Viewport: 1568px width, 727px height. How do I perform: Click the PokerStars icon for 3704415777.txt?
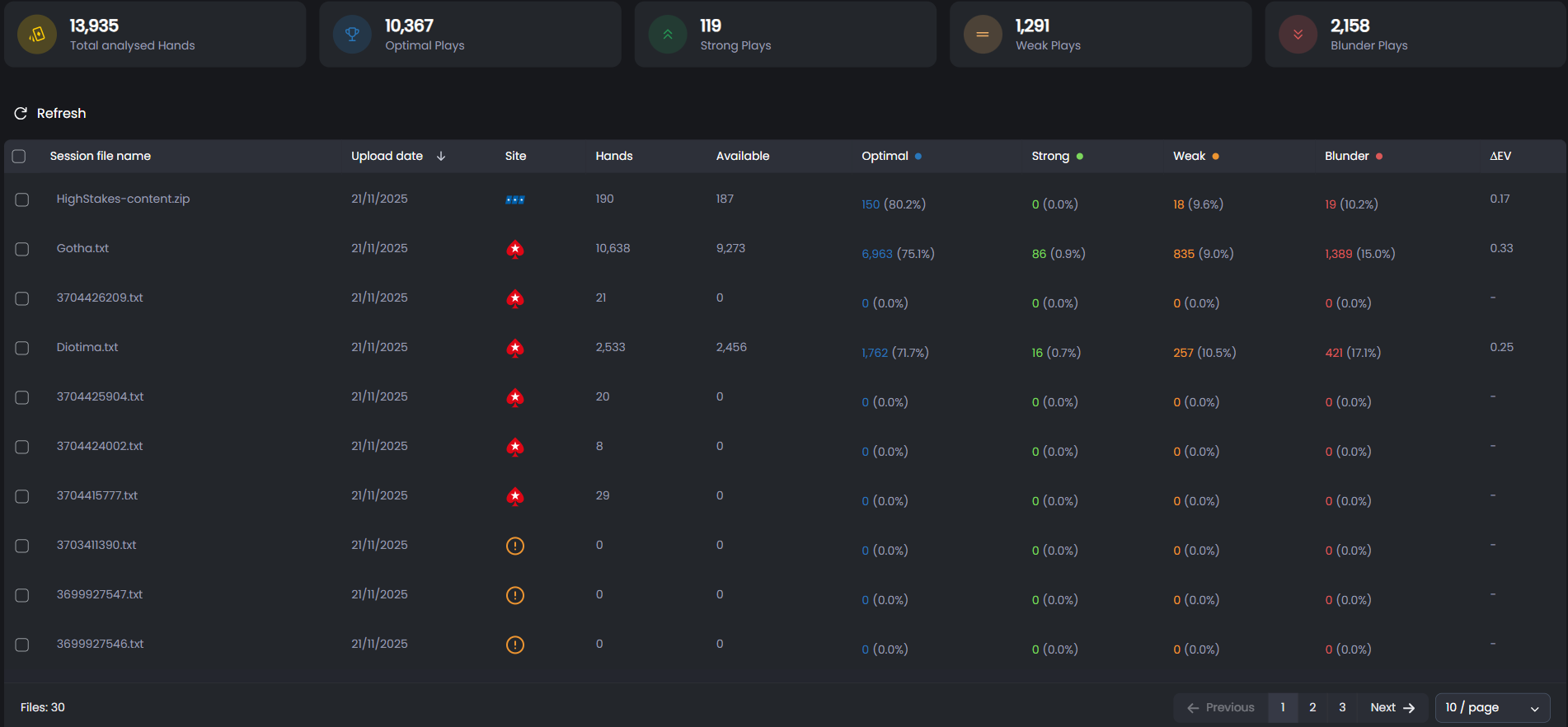click(515, 496)
